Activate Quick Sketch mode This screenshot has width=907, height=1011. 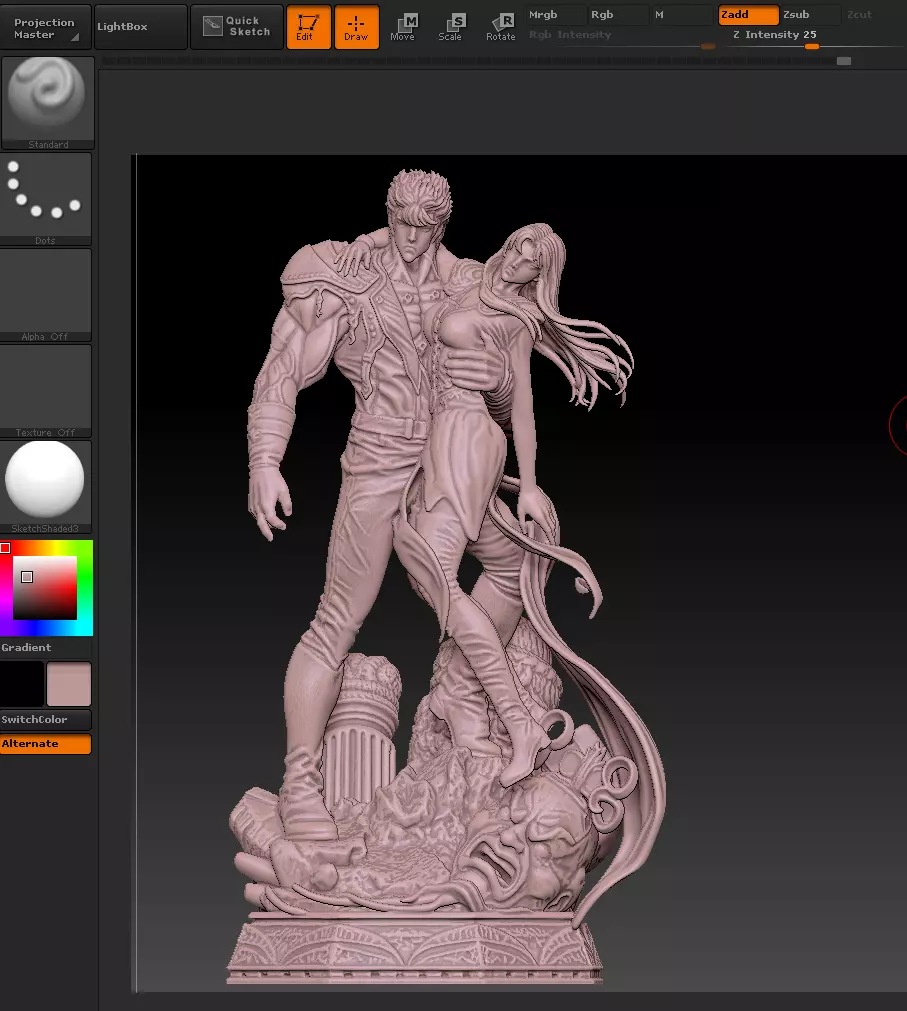point(237,27)
